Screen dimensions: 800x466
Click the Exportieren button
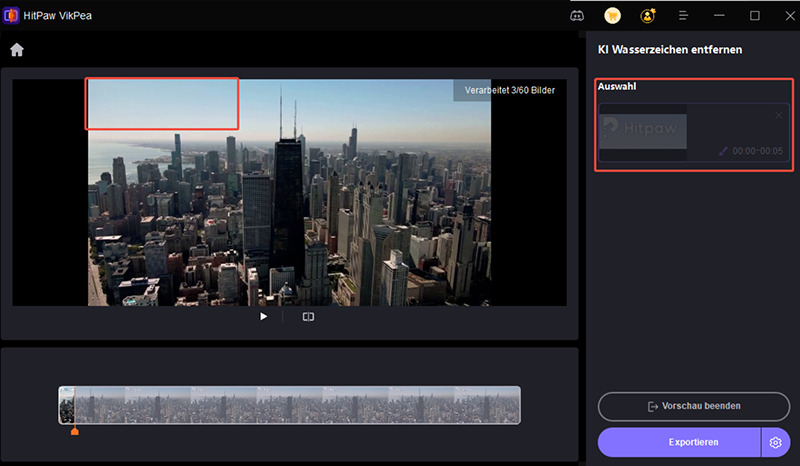(679, 442)
